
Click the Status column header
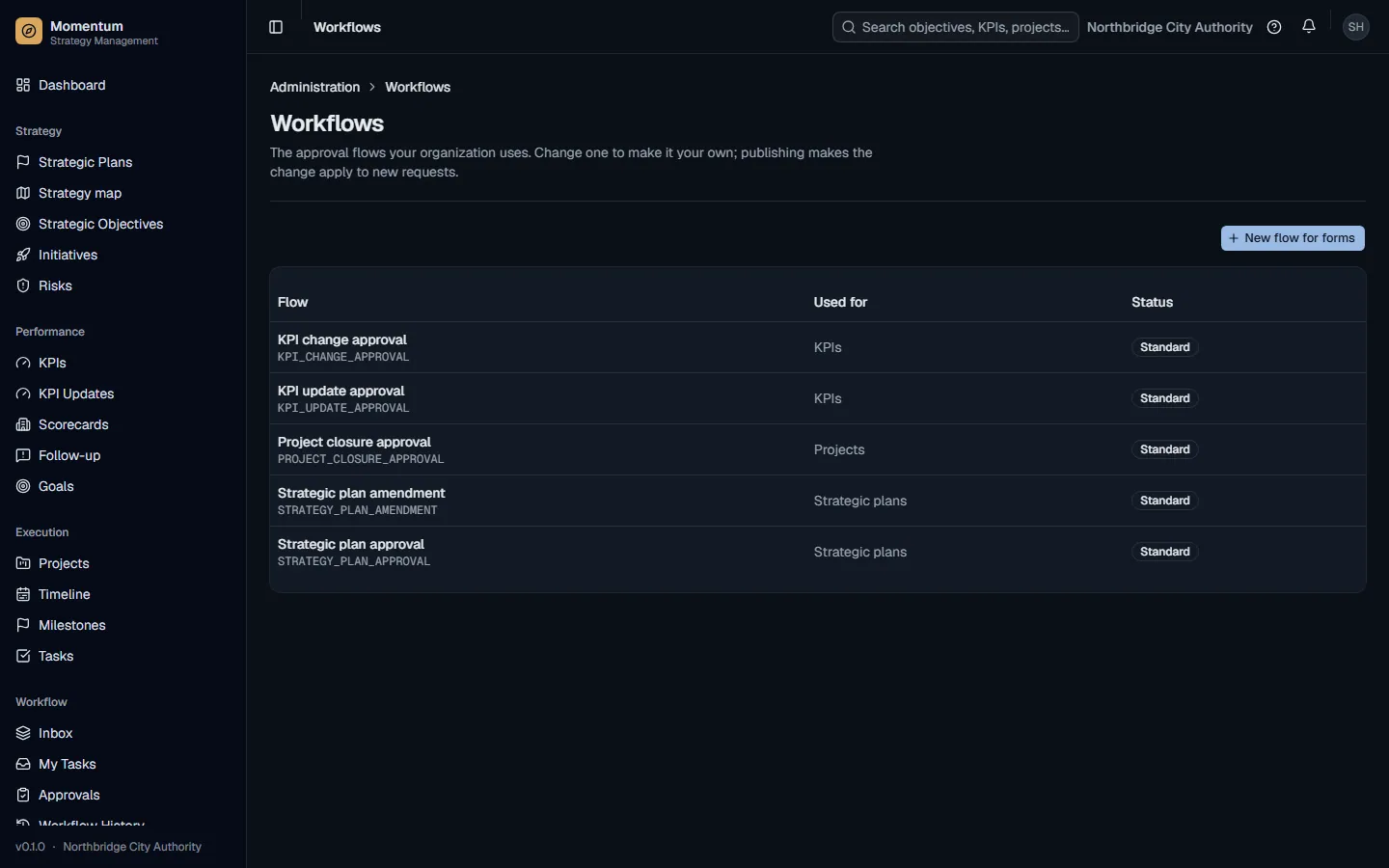(x=1152, y=302)
